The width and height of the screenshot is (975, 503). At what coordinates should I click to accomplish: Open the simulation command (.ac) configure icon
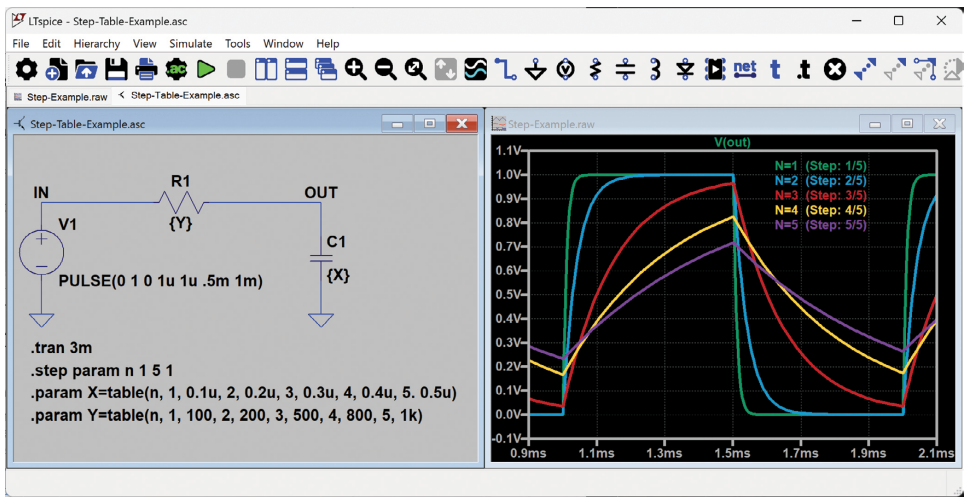[x=176, y=69]
